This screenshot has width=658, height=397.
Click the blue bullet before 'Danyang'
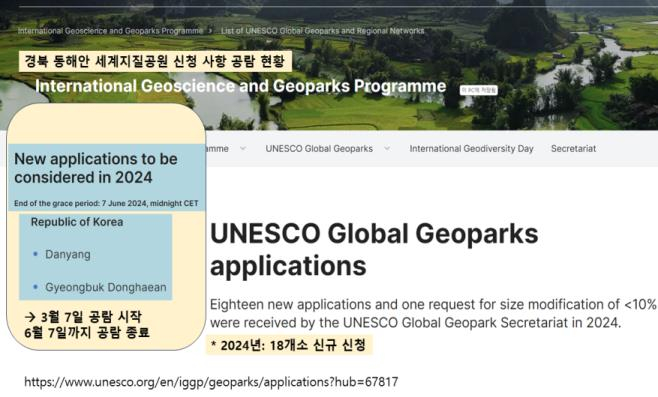(35, 254)
